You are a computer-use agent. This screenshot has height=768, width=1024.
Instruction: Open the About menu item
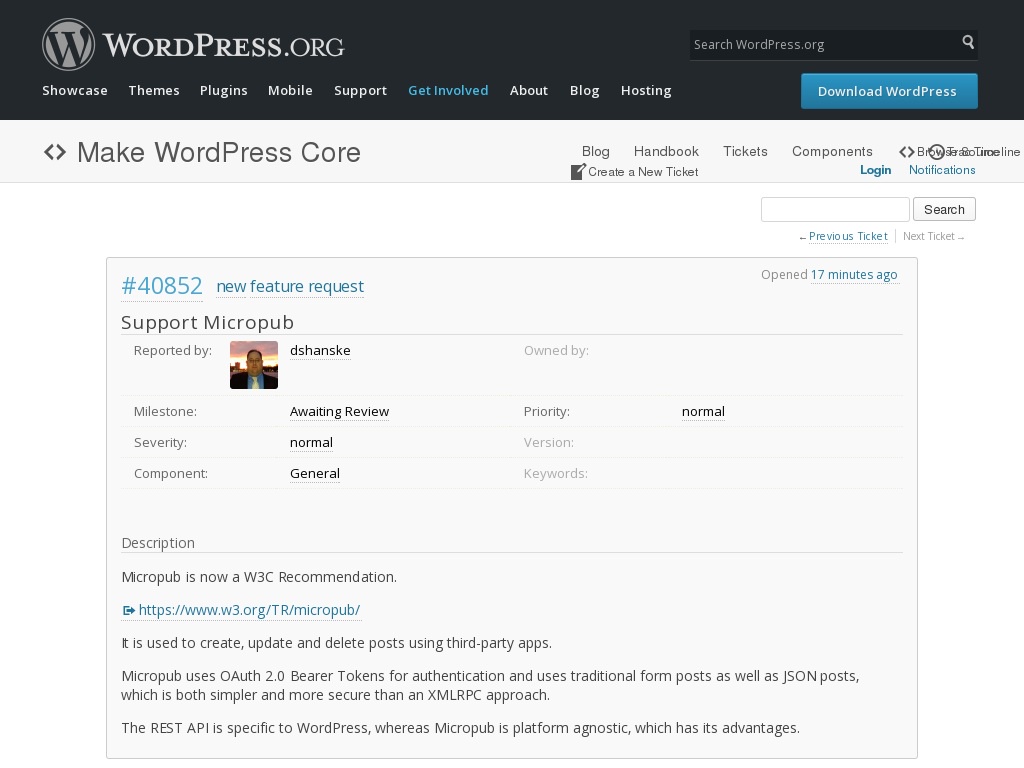coord(529,91)
